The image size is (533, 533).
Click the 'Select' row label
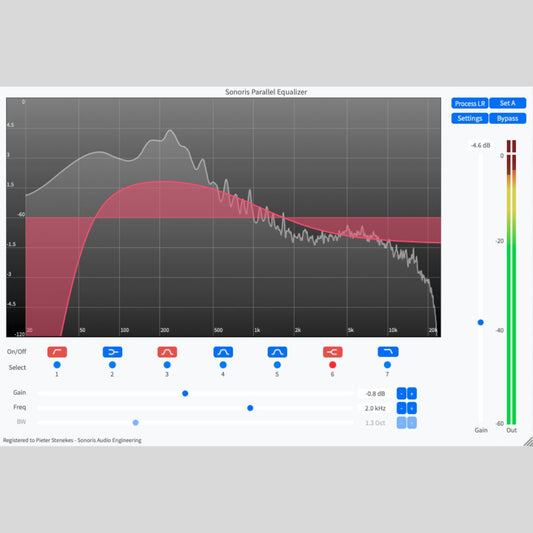pyautogui.click(x=17, y=367)
